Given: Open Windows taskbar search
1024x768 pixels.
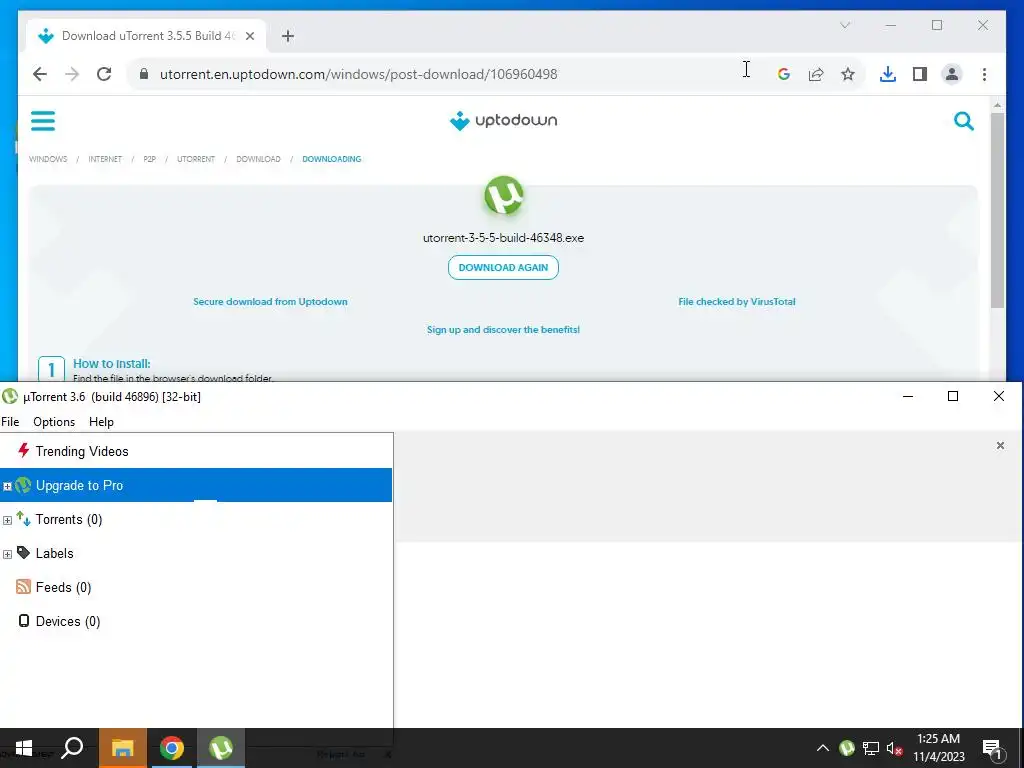Looking at the screenshot, I should coord(72,748).
